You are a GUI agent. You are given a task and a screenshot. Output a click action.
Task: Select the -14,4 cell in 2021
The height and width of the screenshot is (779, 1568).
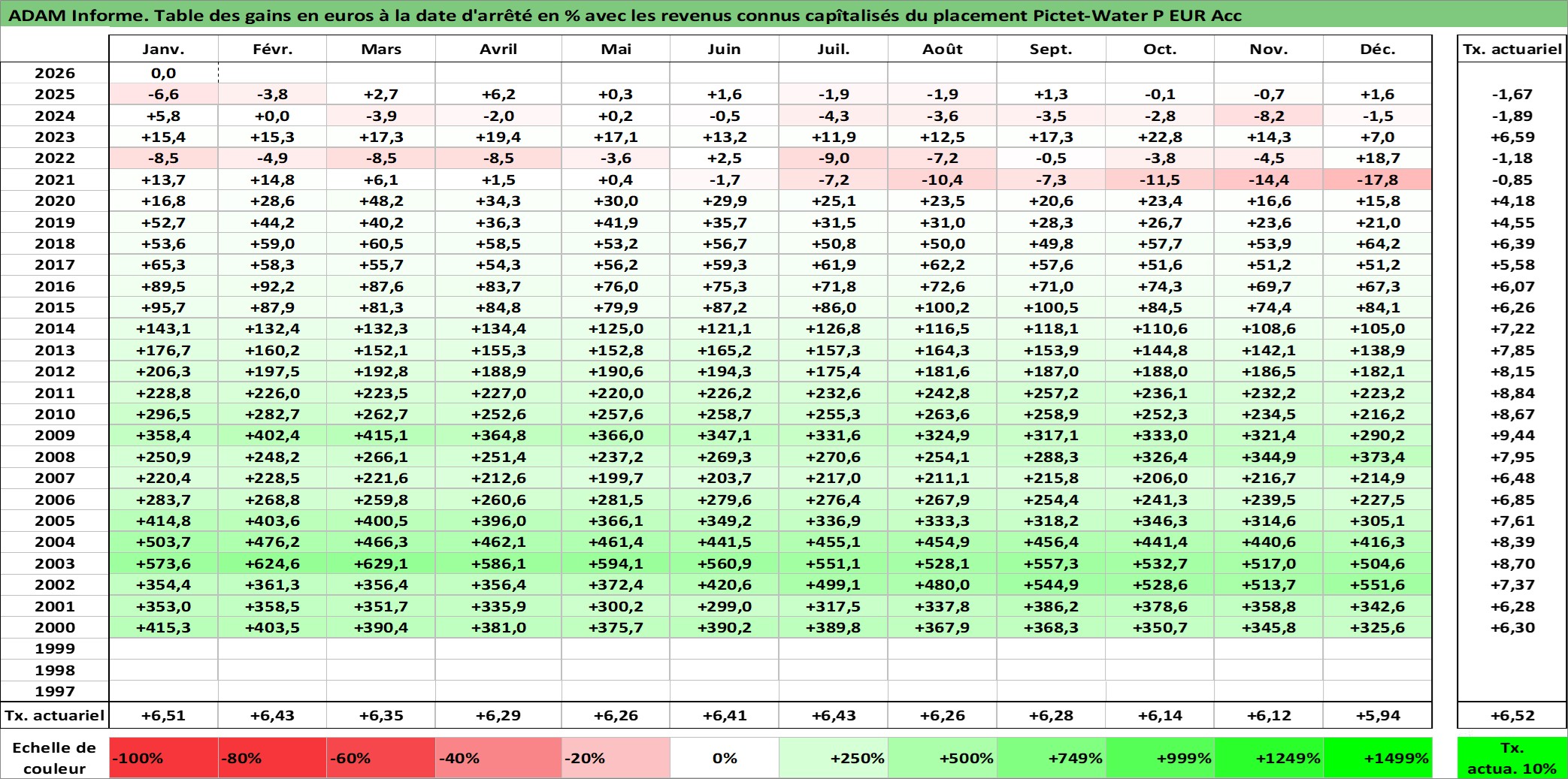tap(1269, 180)
